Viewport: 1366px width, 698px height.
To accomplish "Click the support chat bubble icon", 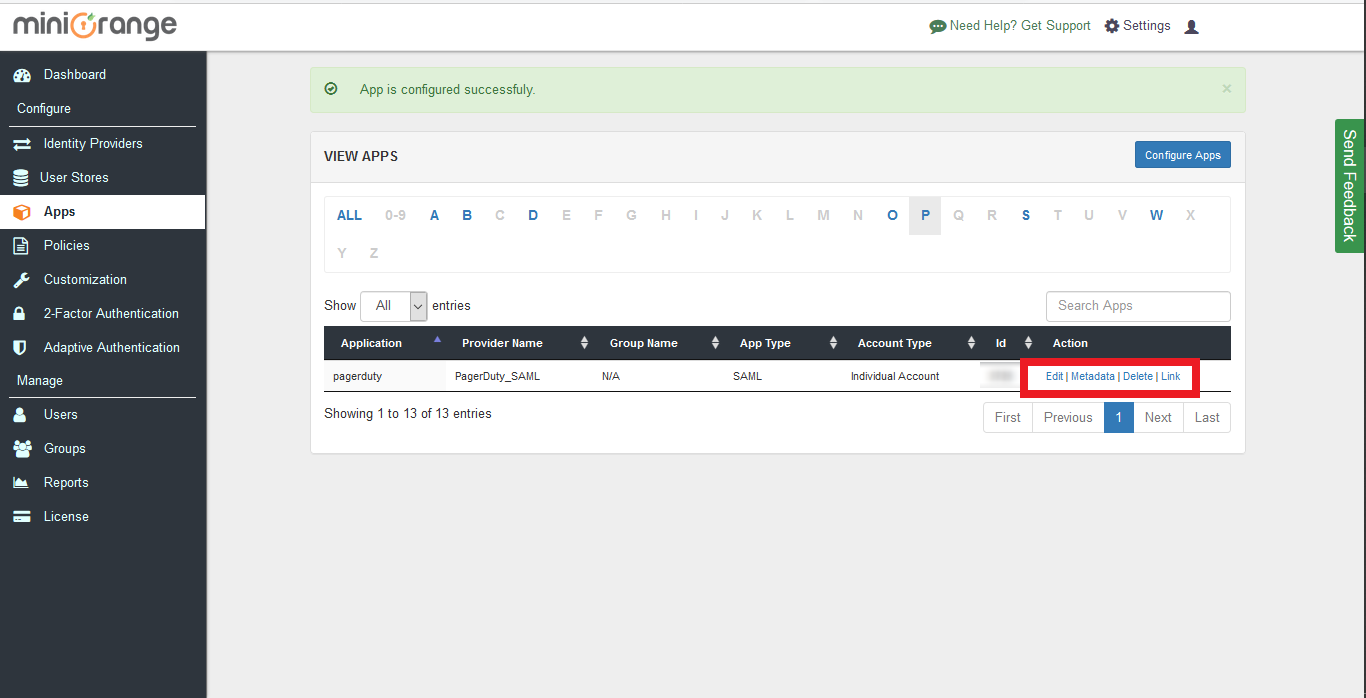I will tap(938, 27).
